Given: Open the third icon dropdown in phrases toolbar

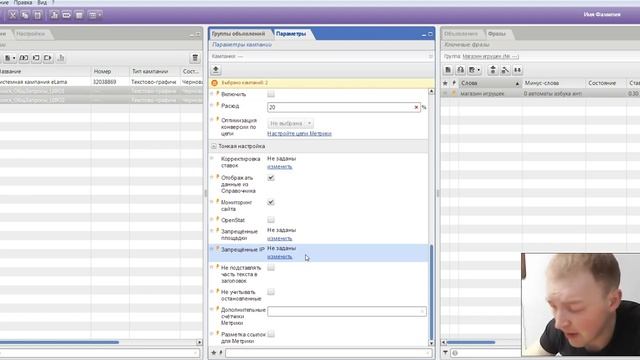Looking at the screenshot, I should (474, 70).
